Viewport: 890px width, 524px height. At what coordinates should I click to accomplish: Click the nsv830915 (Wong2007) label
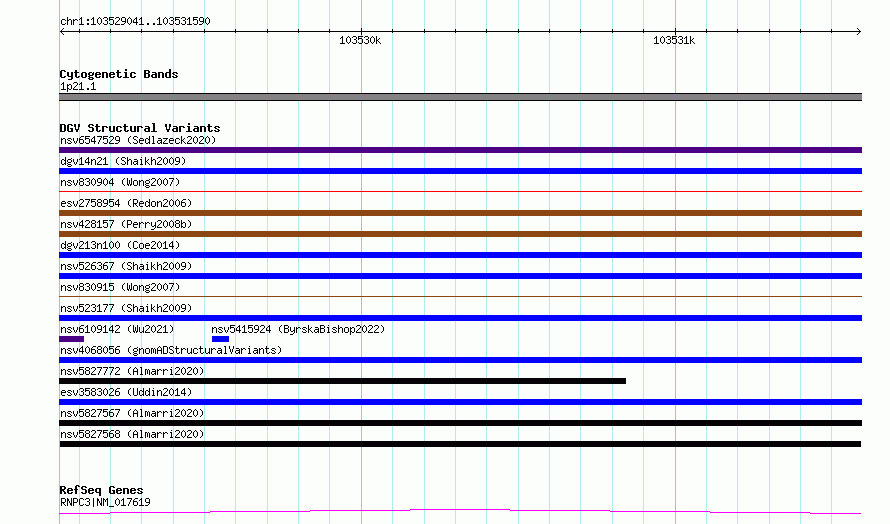(120, 287)
